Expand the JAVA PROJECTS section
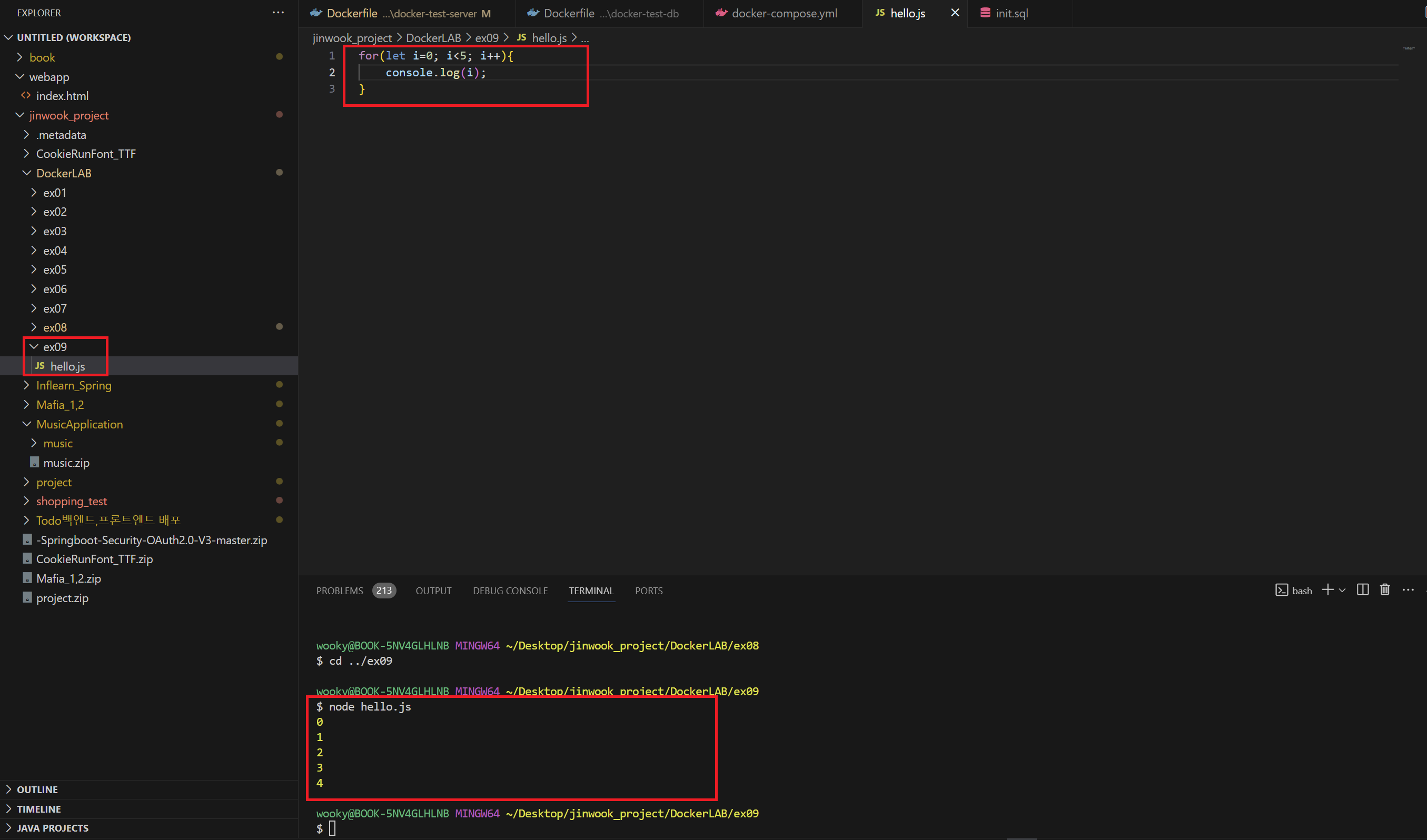Screen dimensions: 1427x840 tap(53, 827)
